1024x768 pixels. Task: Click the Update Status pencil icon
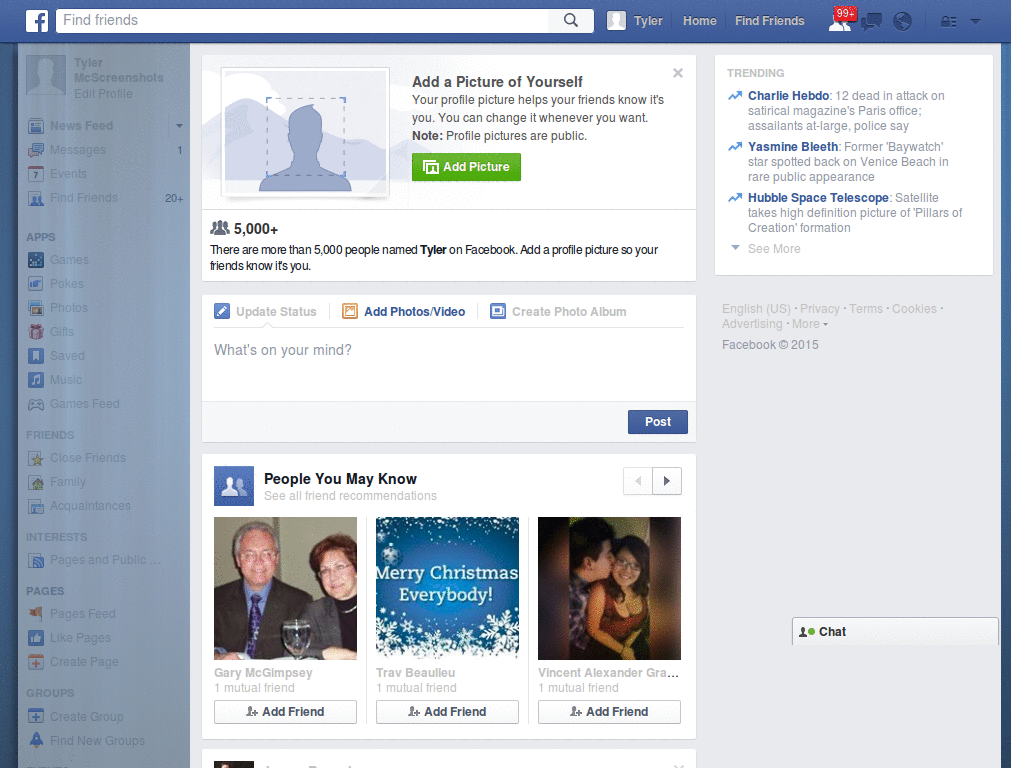(x=222, y=312)
